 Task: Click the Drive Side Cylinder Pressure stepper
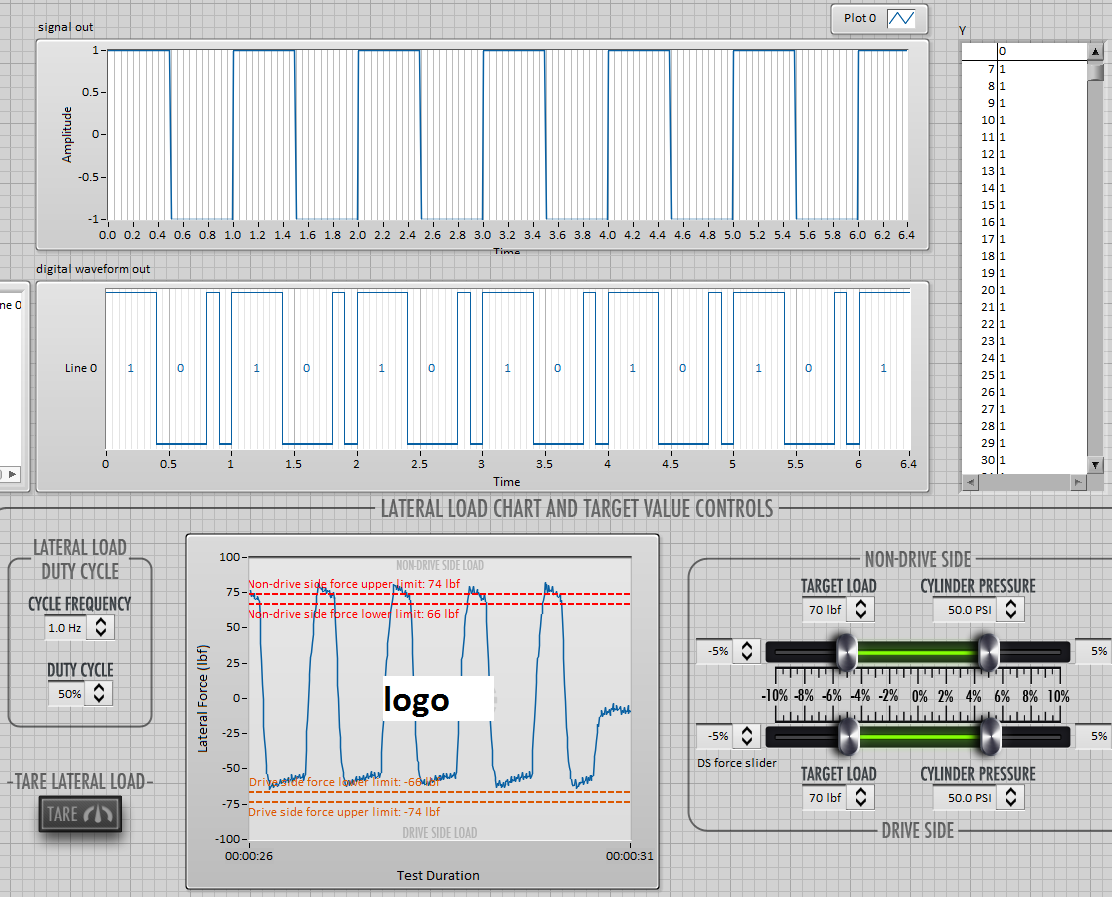(x=1011, y=797)
